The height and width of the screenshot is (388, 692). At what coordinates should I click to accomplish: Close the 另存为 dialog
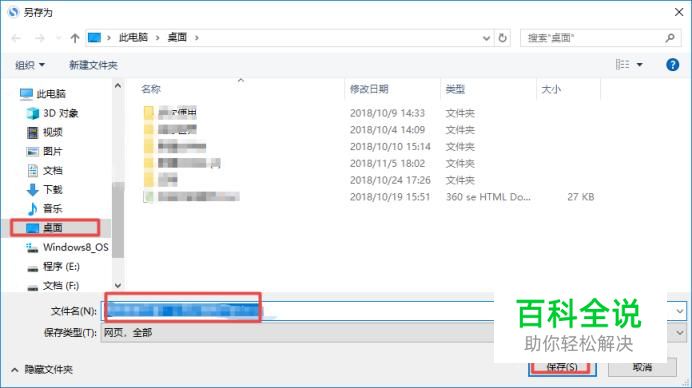coord(679,12)
